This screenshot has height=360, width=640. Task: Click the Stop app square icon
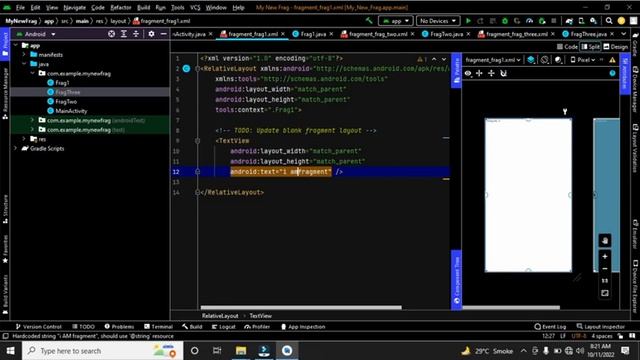click(554, 21)
